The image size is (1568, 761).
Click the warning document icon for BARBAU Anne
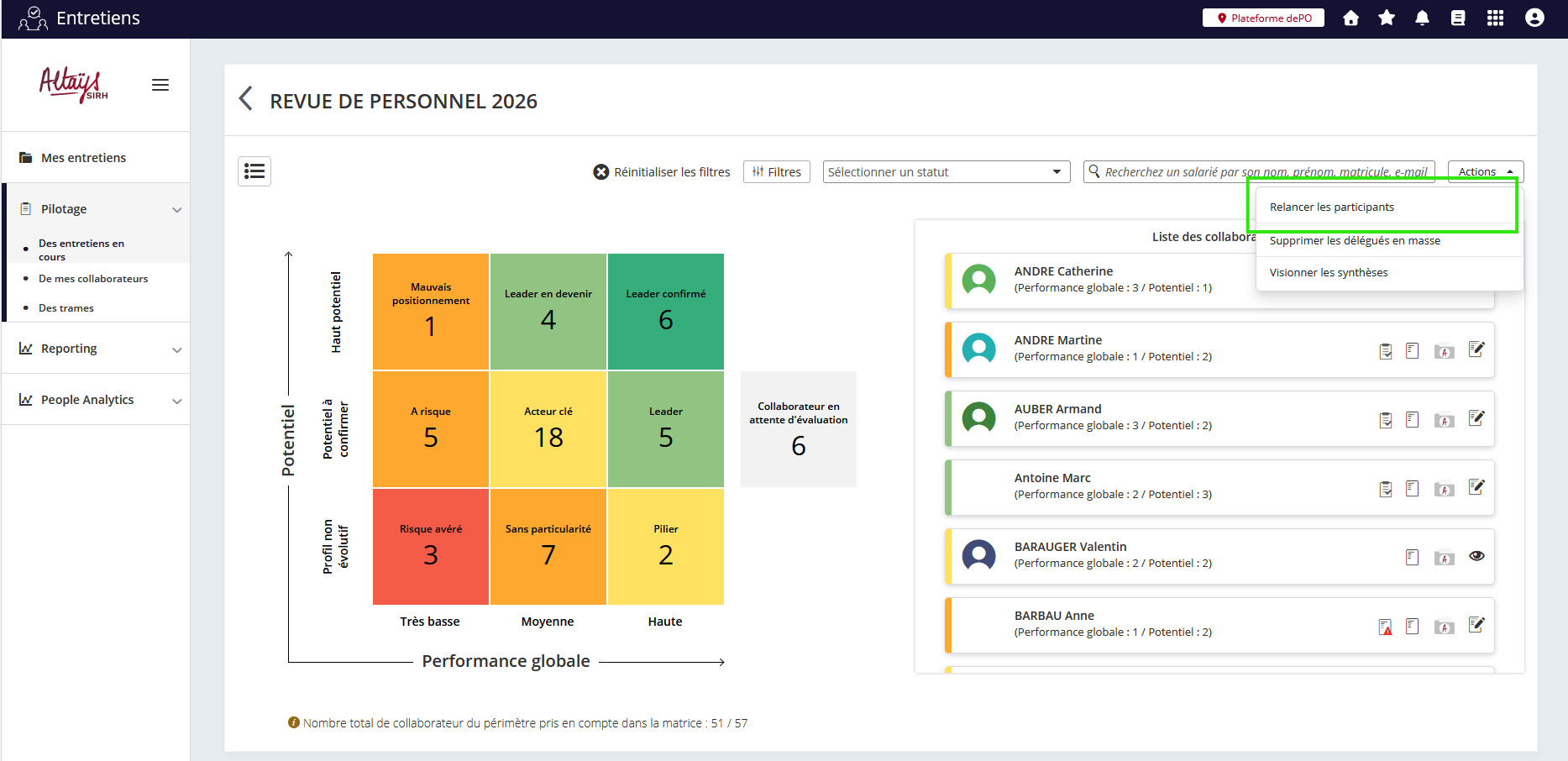click(1385, 627)
